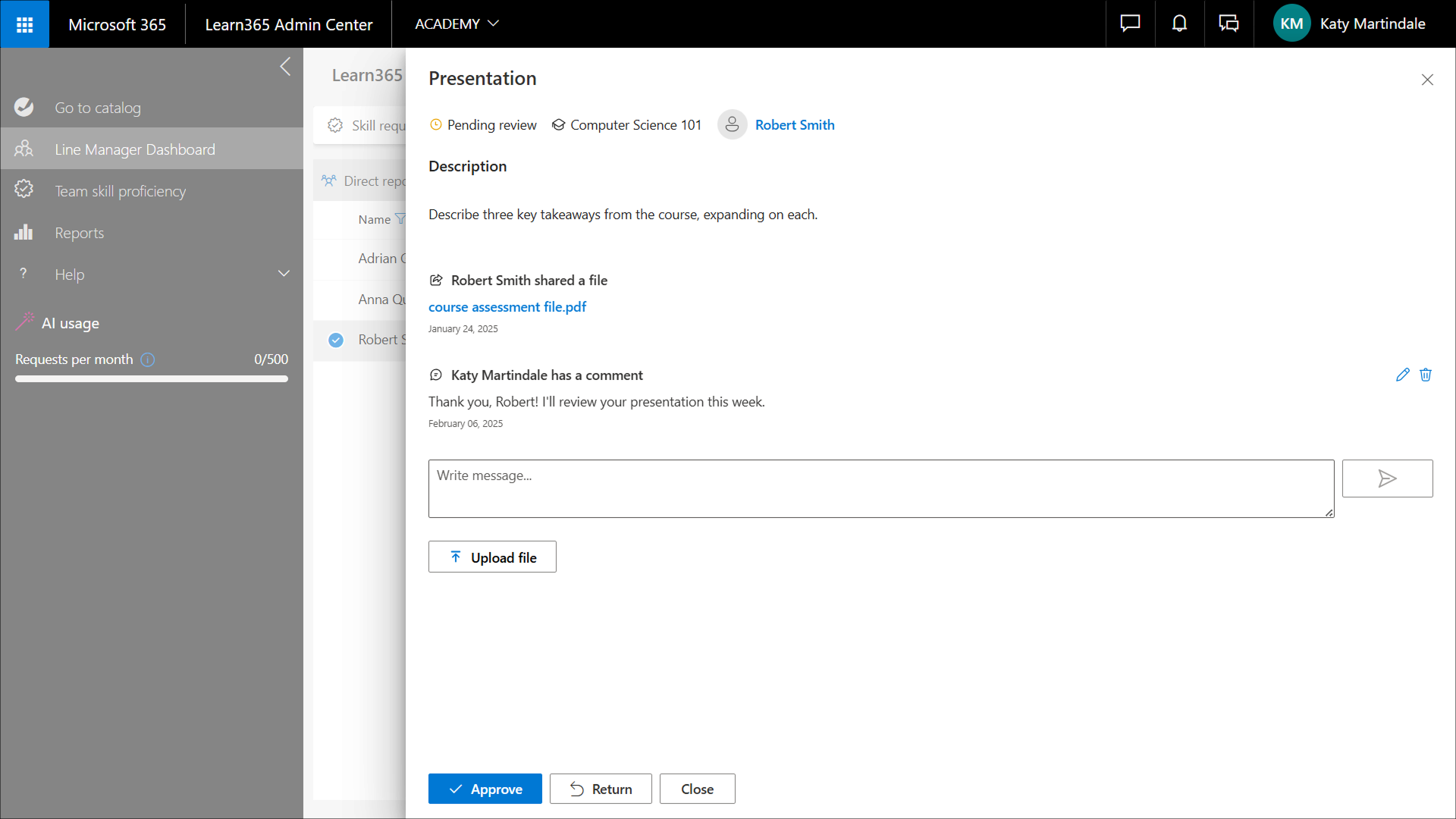Approve the presentation submission

click(485, 789)
